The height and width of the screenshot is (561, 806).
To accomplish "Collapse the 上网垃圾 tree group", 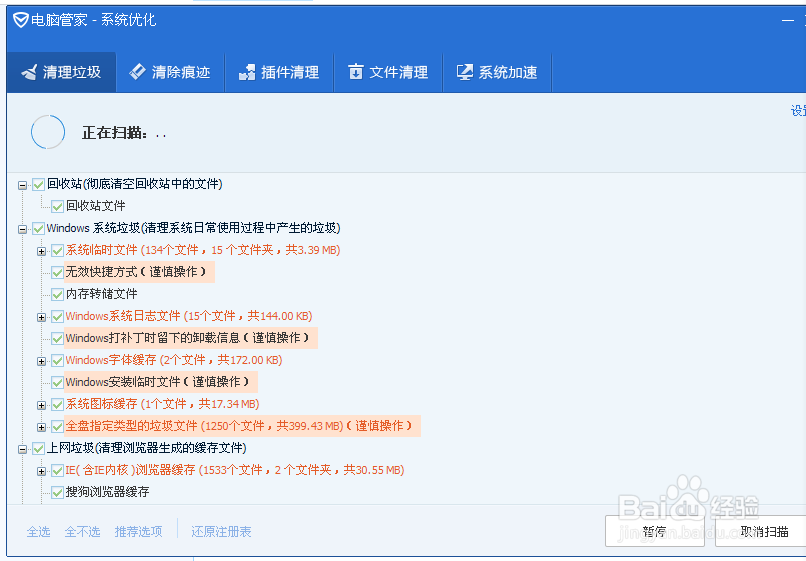I will click(23, 449).
